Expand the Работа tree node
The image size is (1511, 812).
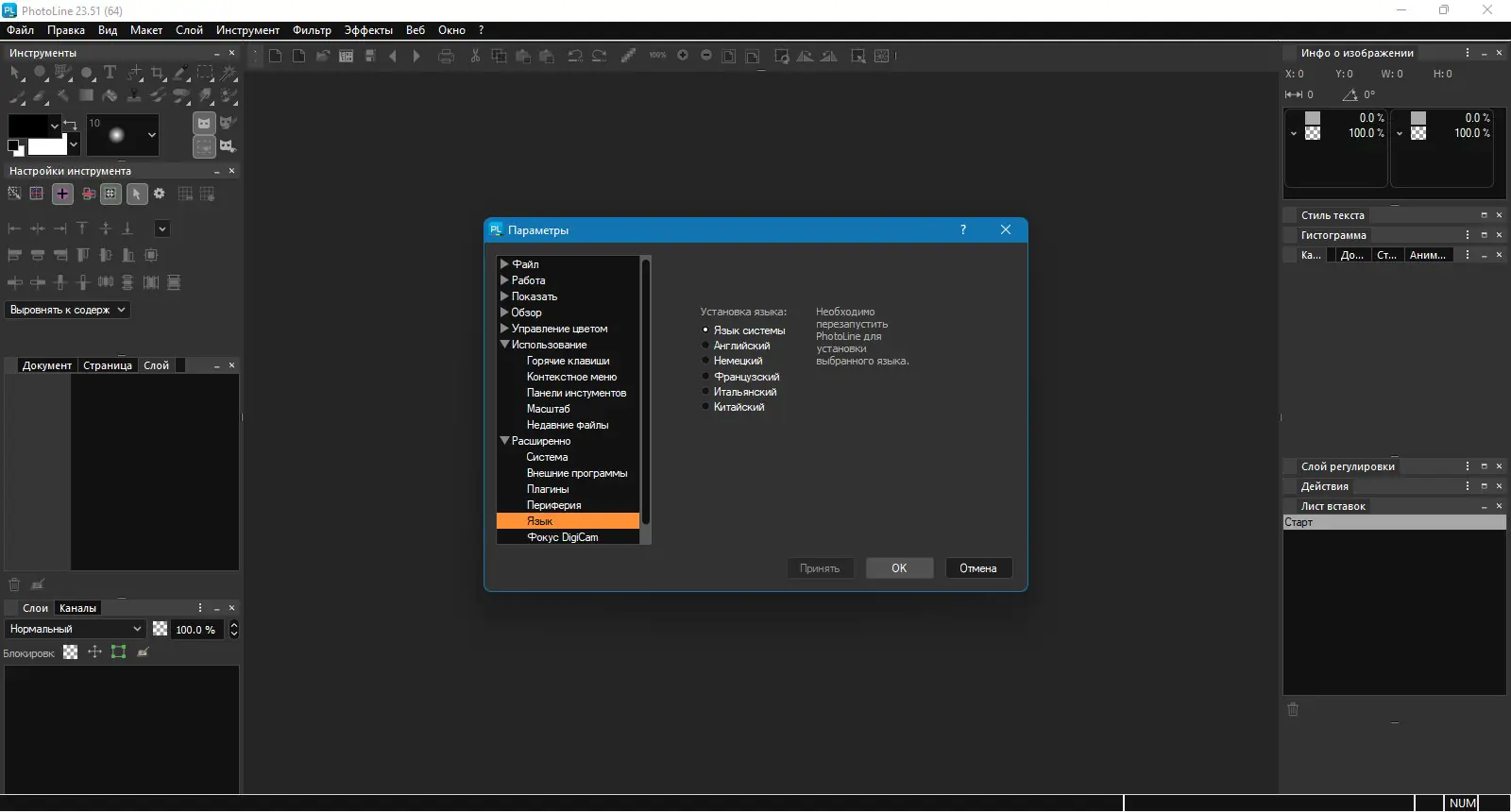click(504, 280)
